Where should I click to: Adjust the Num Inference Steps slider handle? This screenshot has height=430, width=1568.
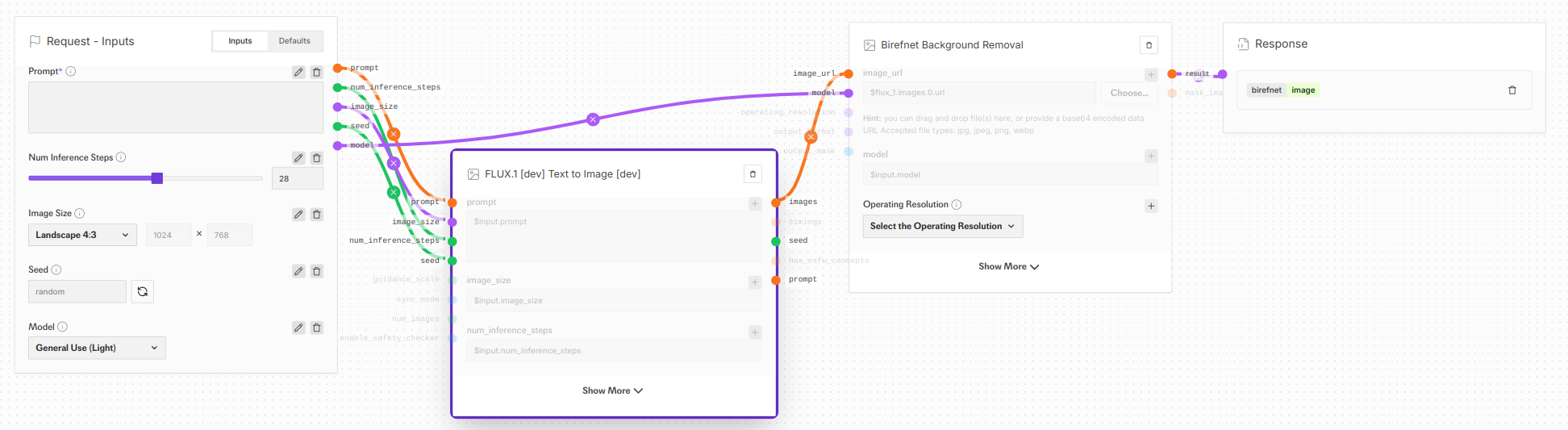tap(157, 178)
